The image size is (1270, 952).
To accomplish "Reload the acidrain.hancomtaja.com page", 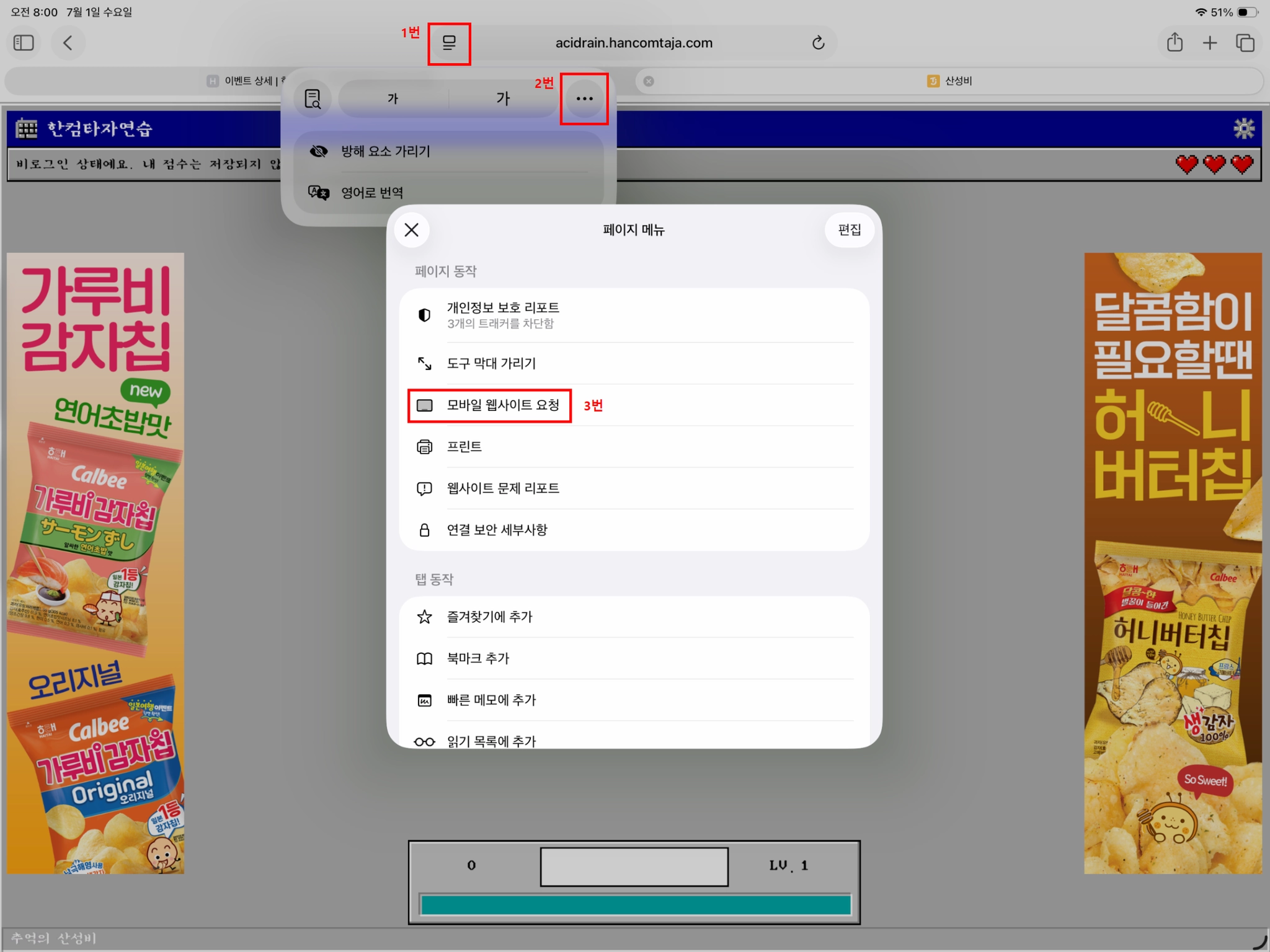I will [x=818, y=43].
